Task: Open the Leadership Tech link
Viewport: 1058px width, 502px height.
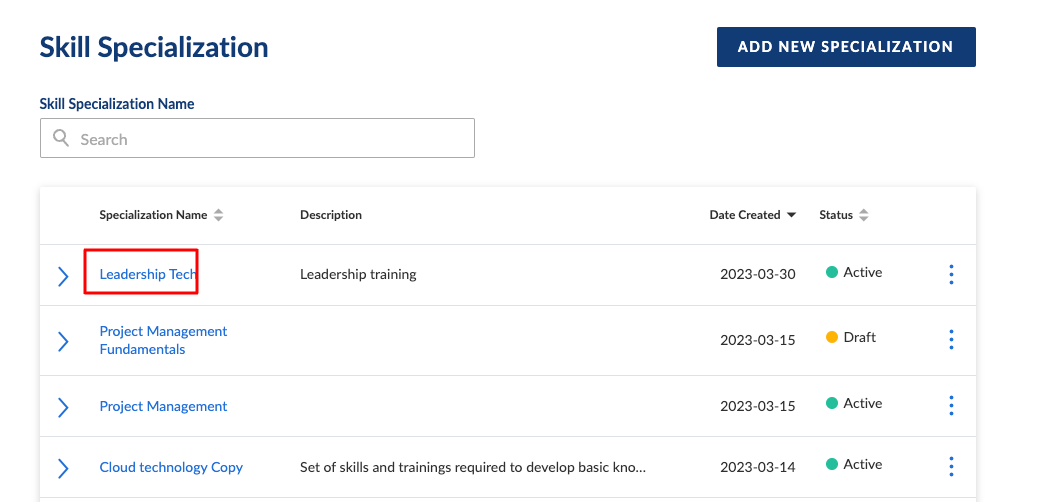Action: coord(148,274)
